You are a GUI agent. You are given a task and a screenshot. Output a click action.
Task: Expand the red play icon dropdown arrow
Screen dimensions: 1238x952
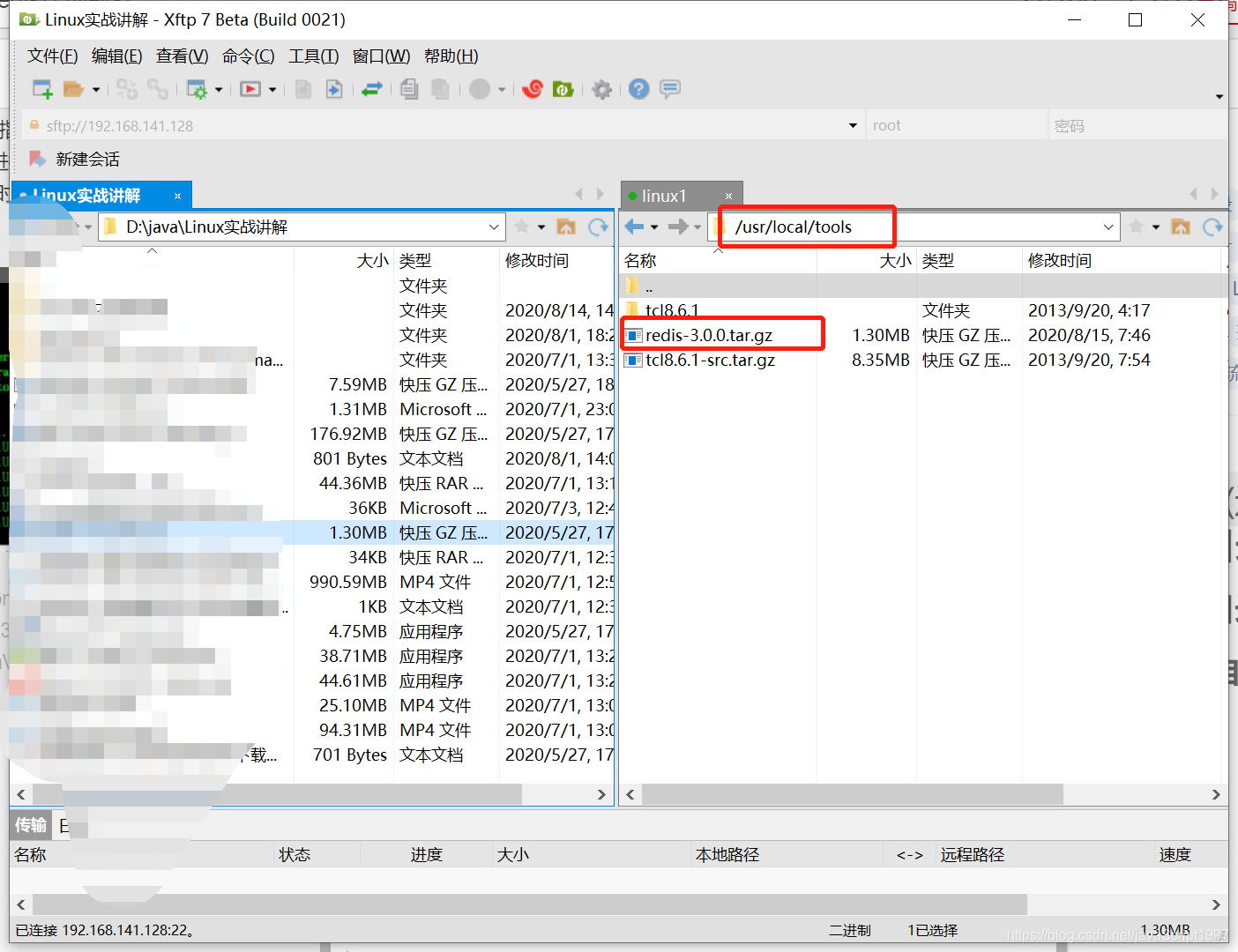pos(272,89)
